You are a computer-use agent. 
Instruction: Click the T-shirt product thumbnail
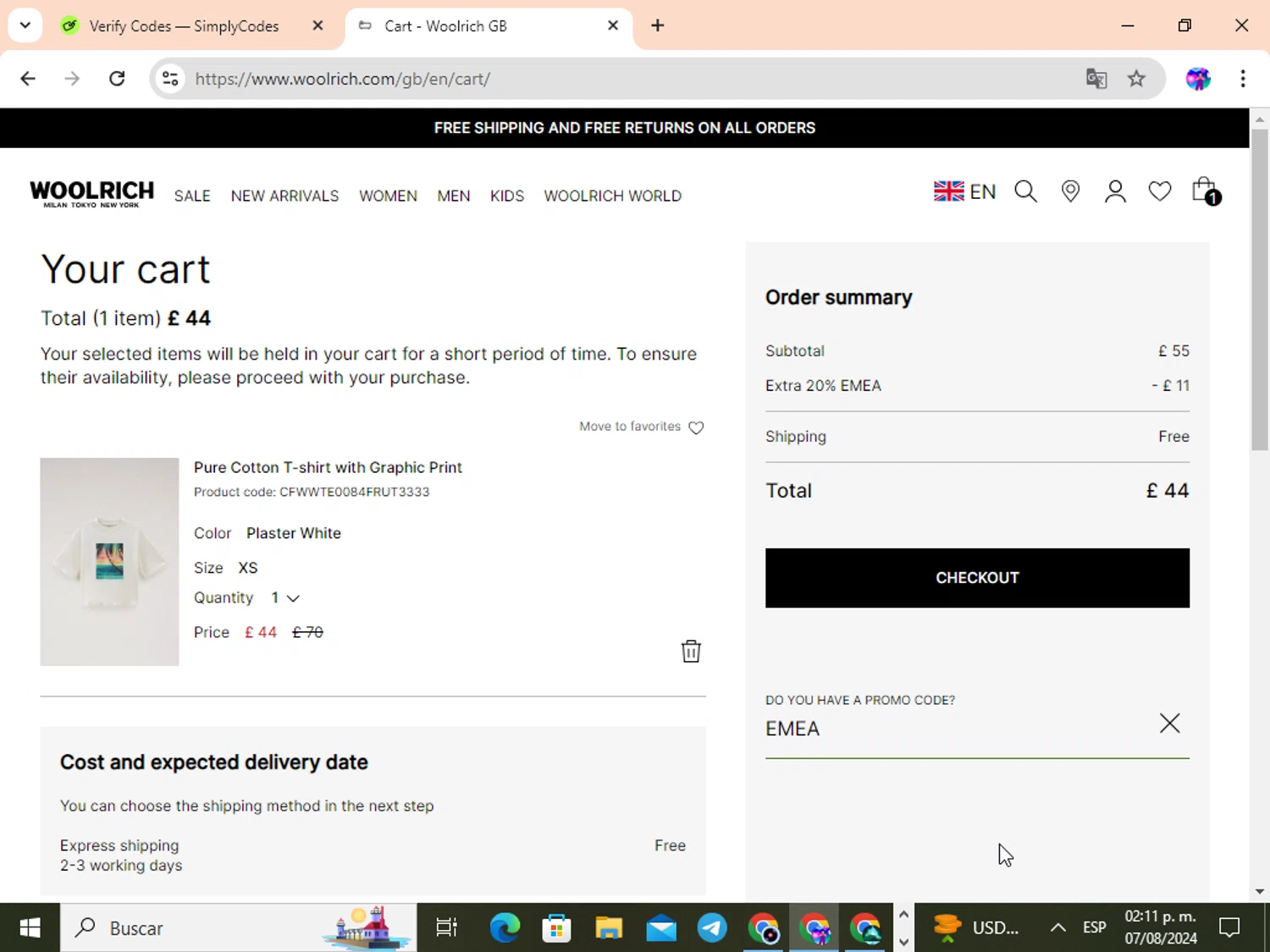109,562
